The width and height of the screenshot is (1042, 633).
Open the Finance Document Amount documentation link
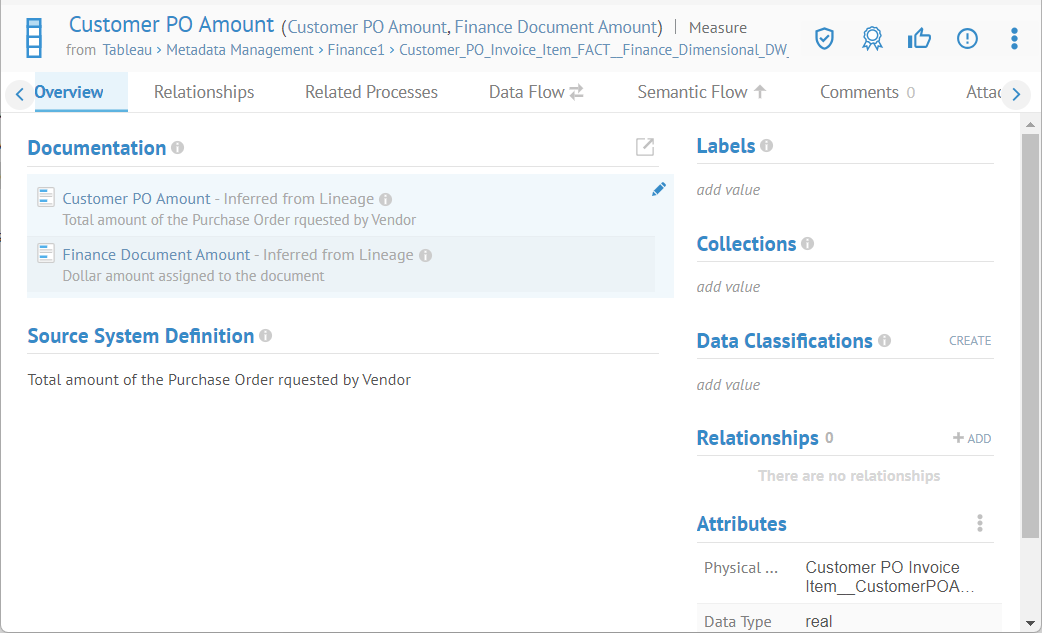pyautogui.click(x=156, y=255)
